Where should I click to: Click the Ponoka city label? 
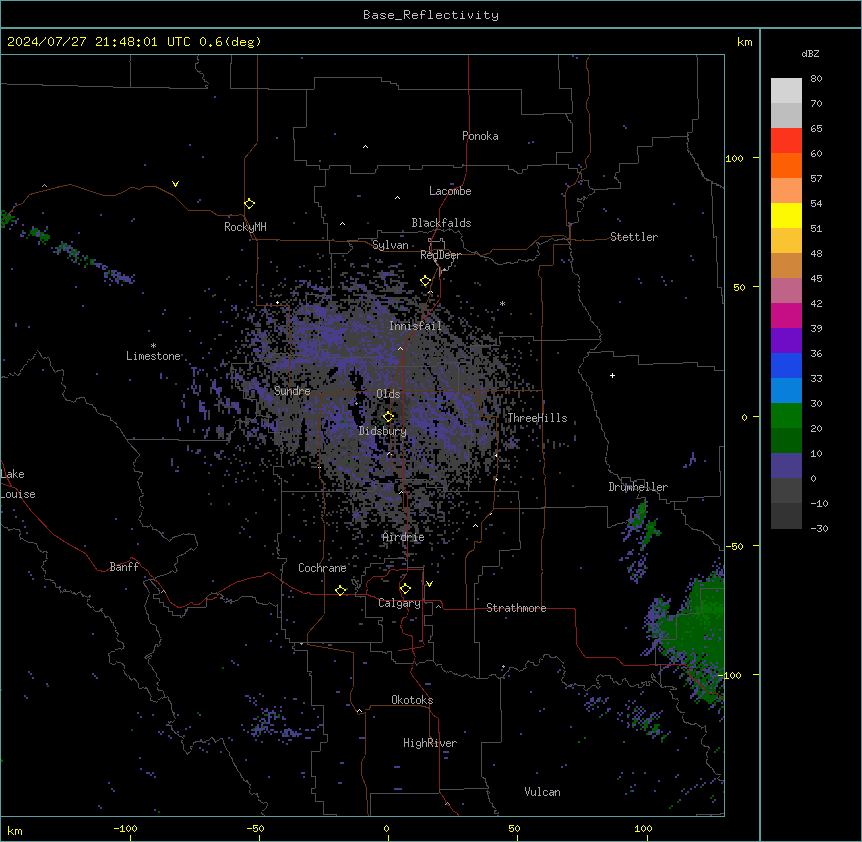click(480, 136)
